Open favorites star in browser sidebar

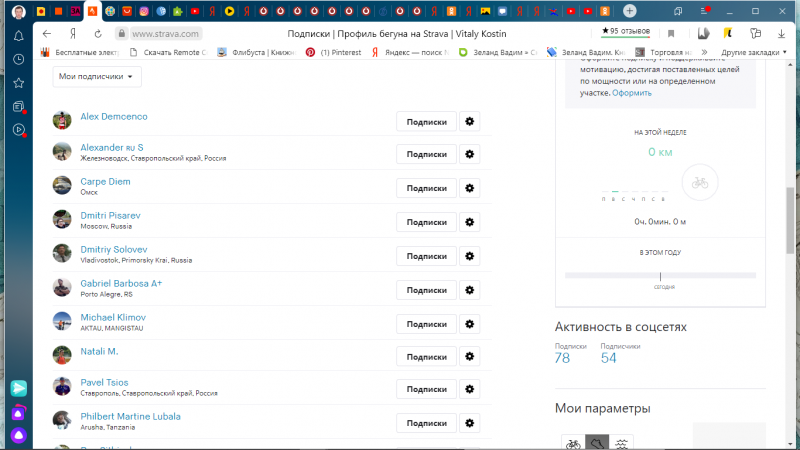18,83
